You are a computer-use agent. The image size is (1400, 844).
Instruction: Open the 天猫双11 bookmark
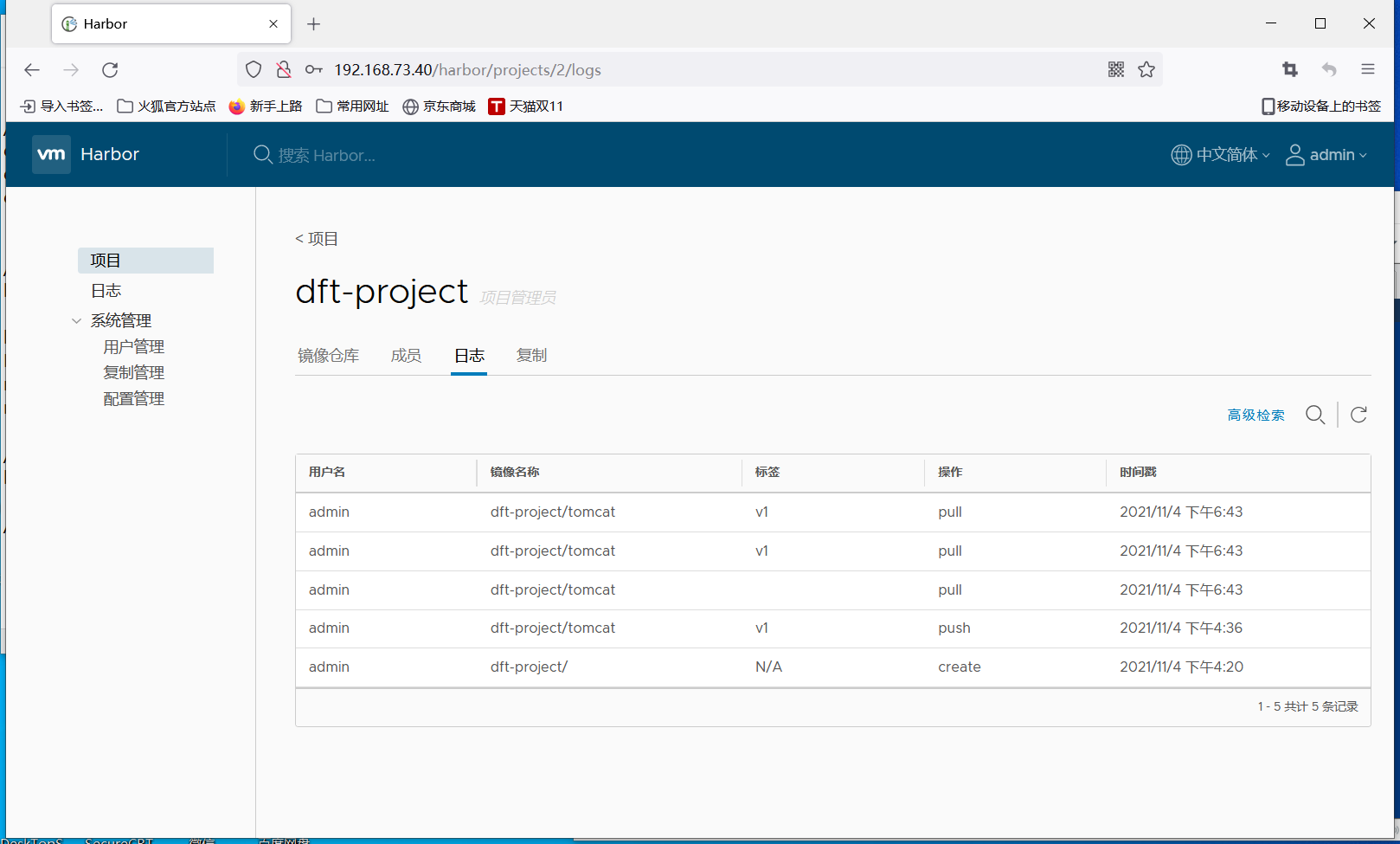pos(525,106)
